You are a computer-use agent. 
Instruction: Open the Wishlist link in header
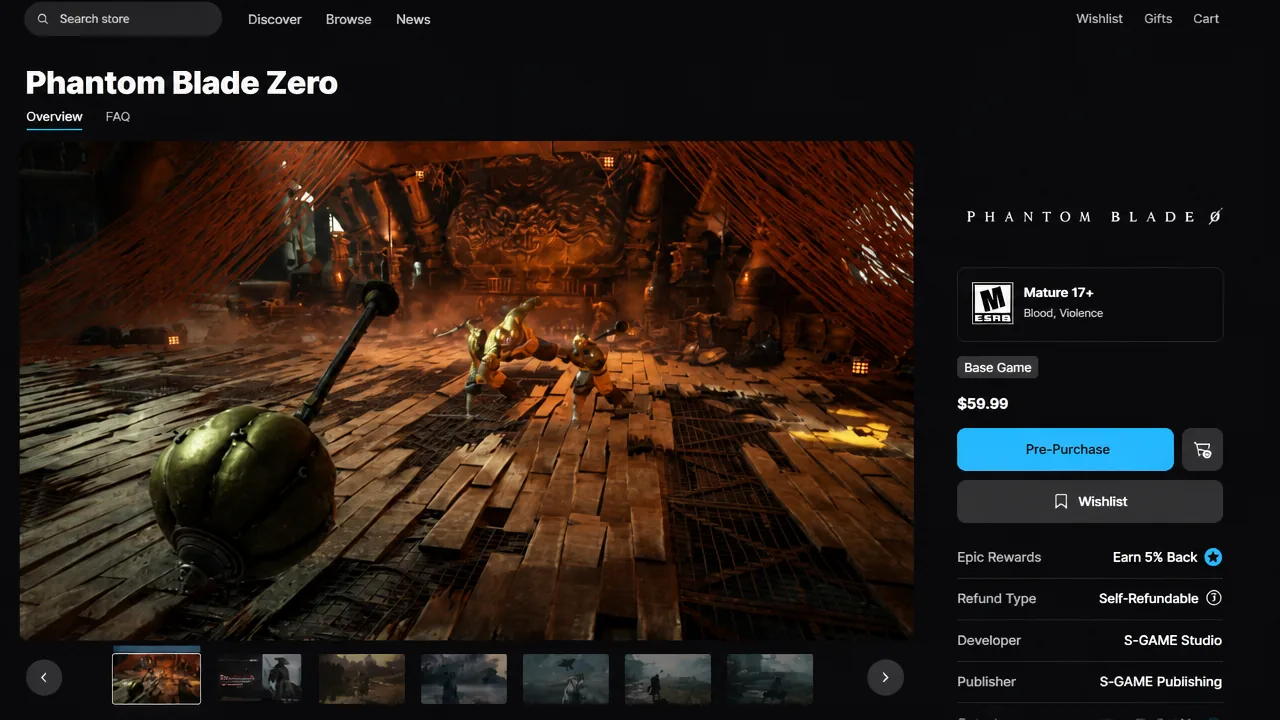(x=1099, y=19)
